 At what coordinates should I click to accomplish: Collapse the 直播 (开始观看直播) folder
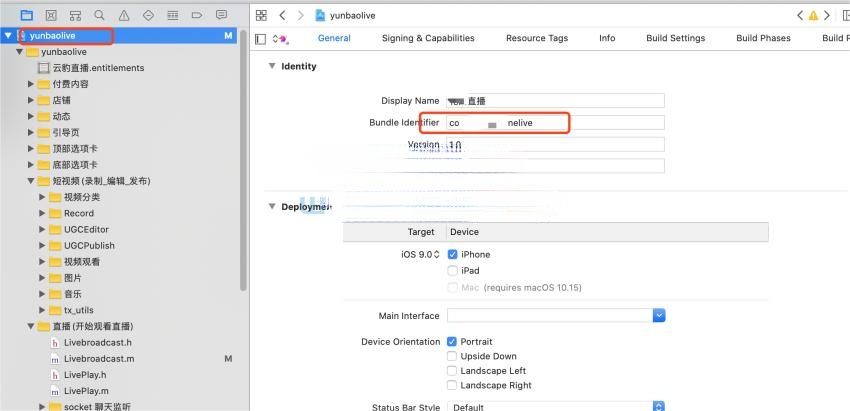31,326
